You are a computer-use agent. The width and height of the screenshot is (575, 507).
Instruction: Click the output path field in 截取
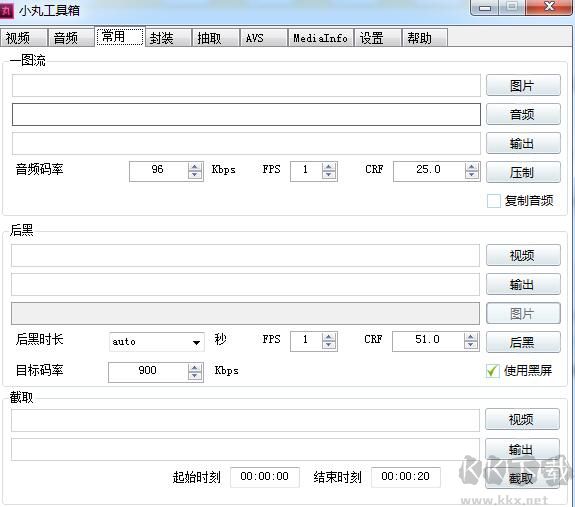[245, 449]
